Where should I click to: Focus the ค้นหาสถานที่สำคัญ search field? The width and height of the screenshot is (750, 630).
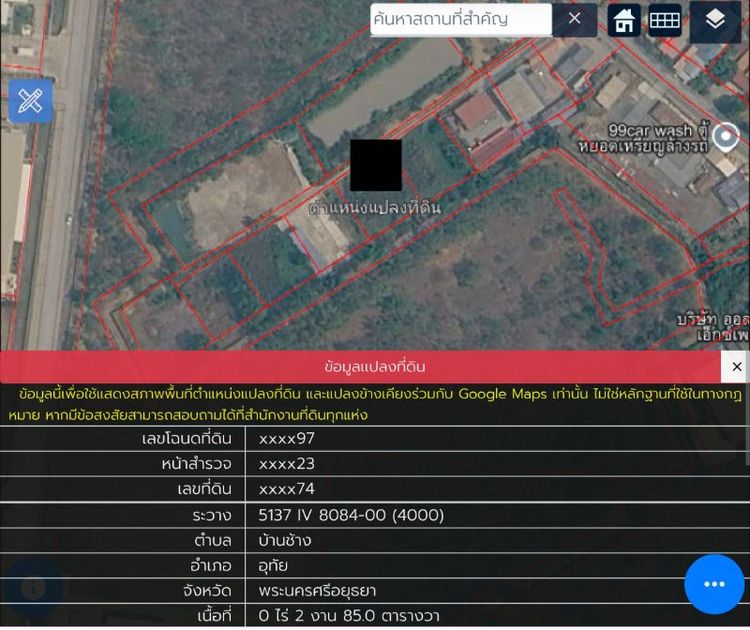(x=461, y=19)
